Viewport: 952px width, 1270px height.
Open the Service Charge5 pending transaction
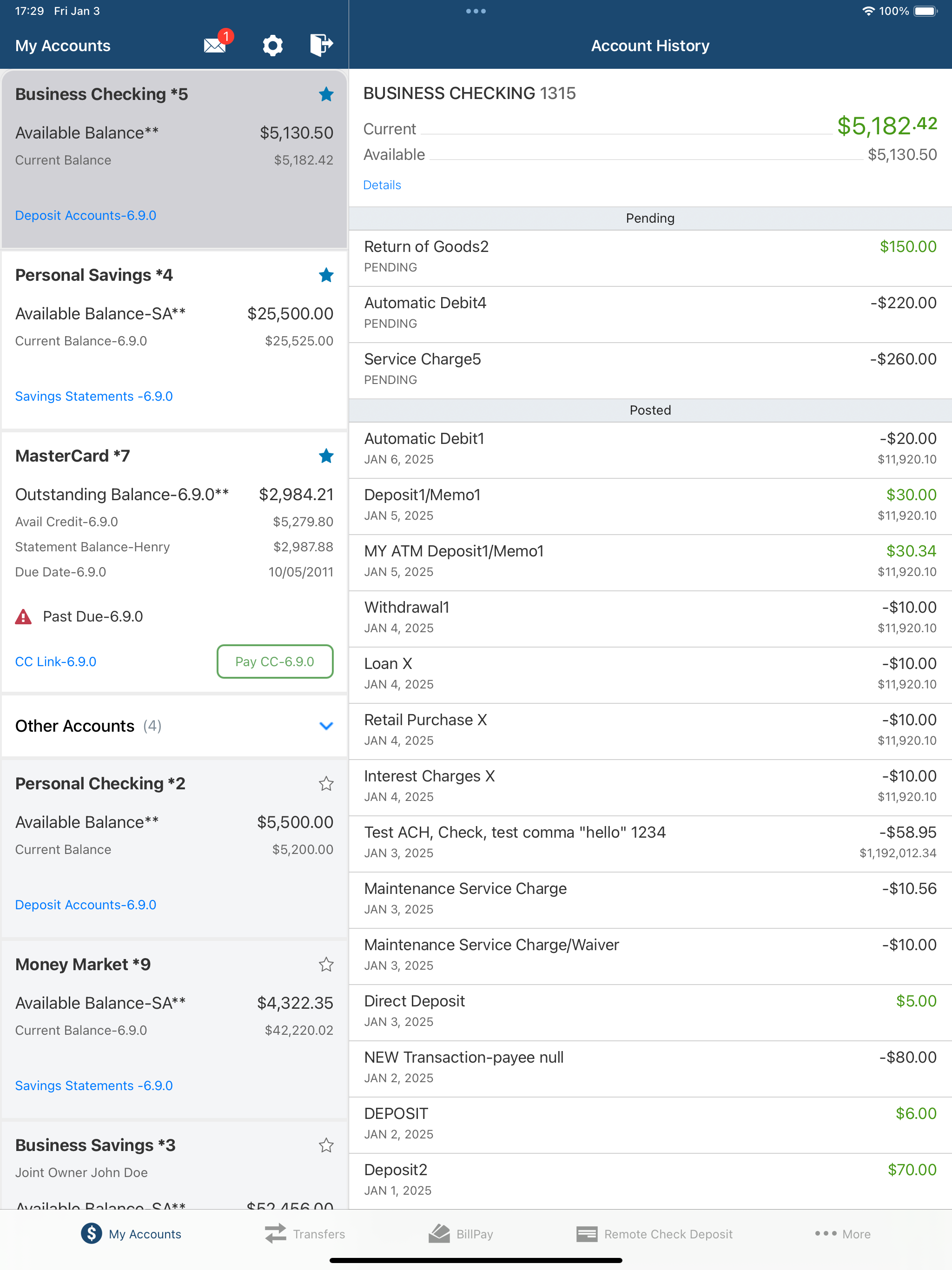(x=650, y=370)
